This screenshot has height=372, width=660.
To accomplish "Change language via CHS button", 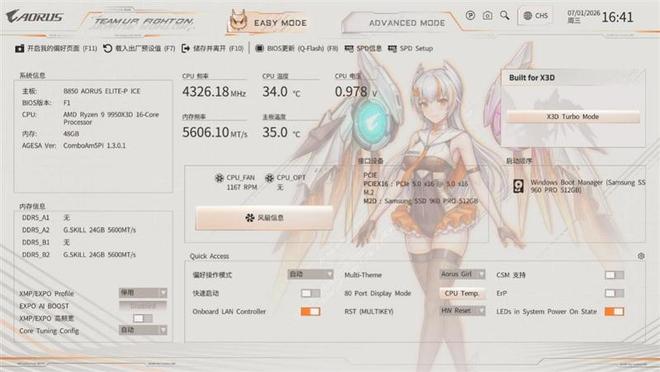I will [535, 16].
